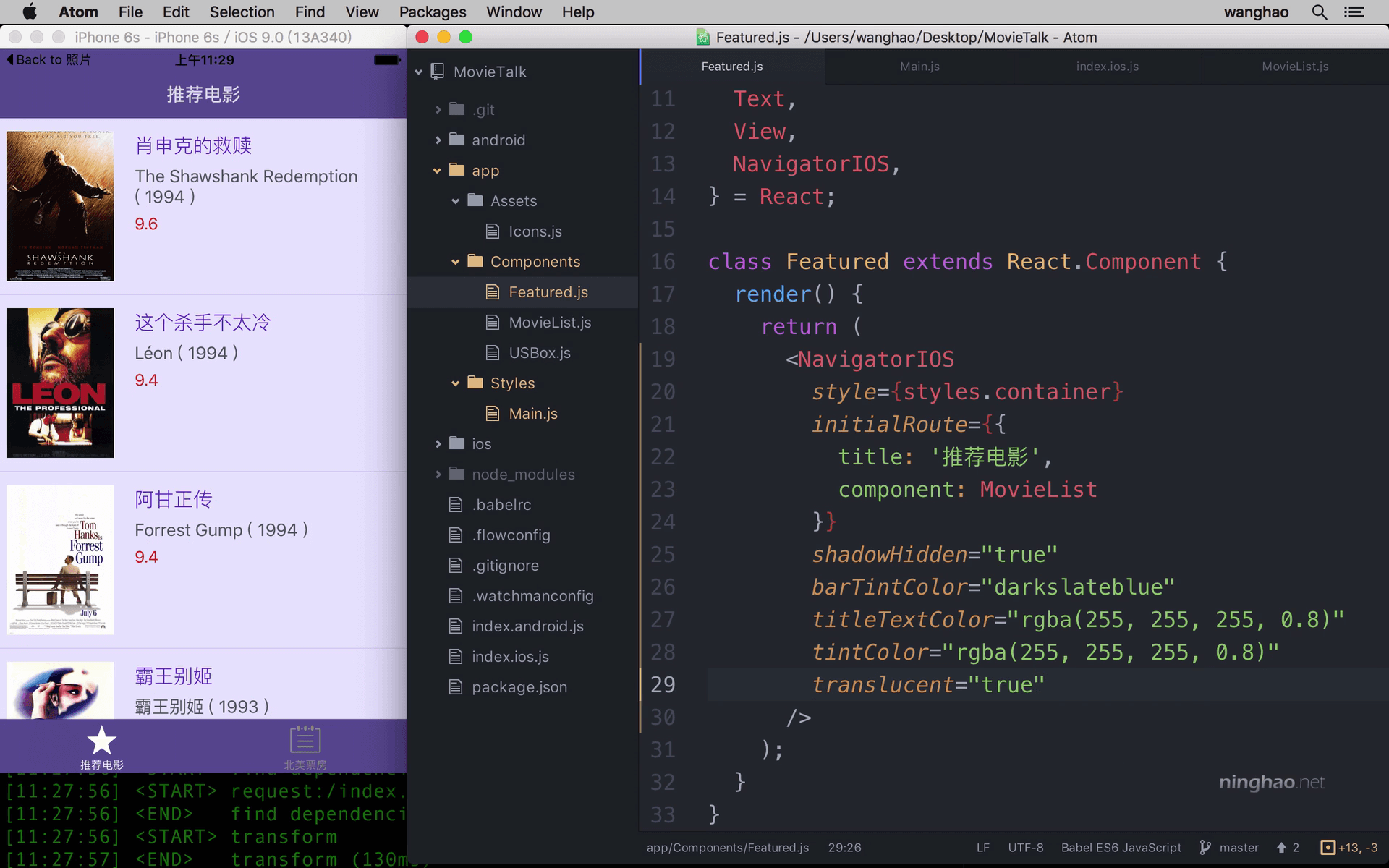The width and height of the screenshot is (1389, 868).
Task: Click the barTintColor="darkslateblue" code line
Action: (x=993, y=587)
